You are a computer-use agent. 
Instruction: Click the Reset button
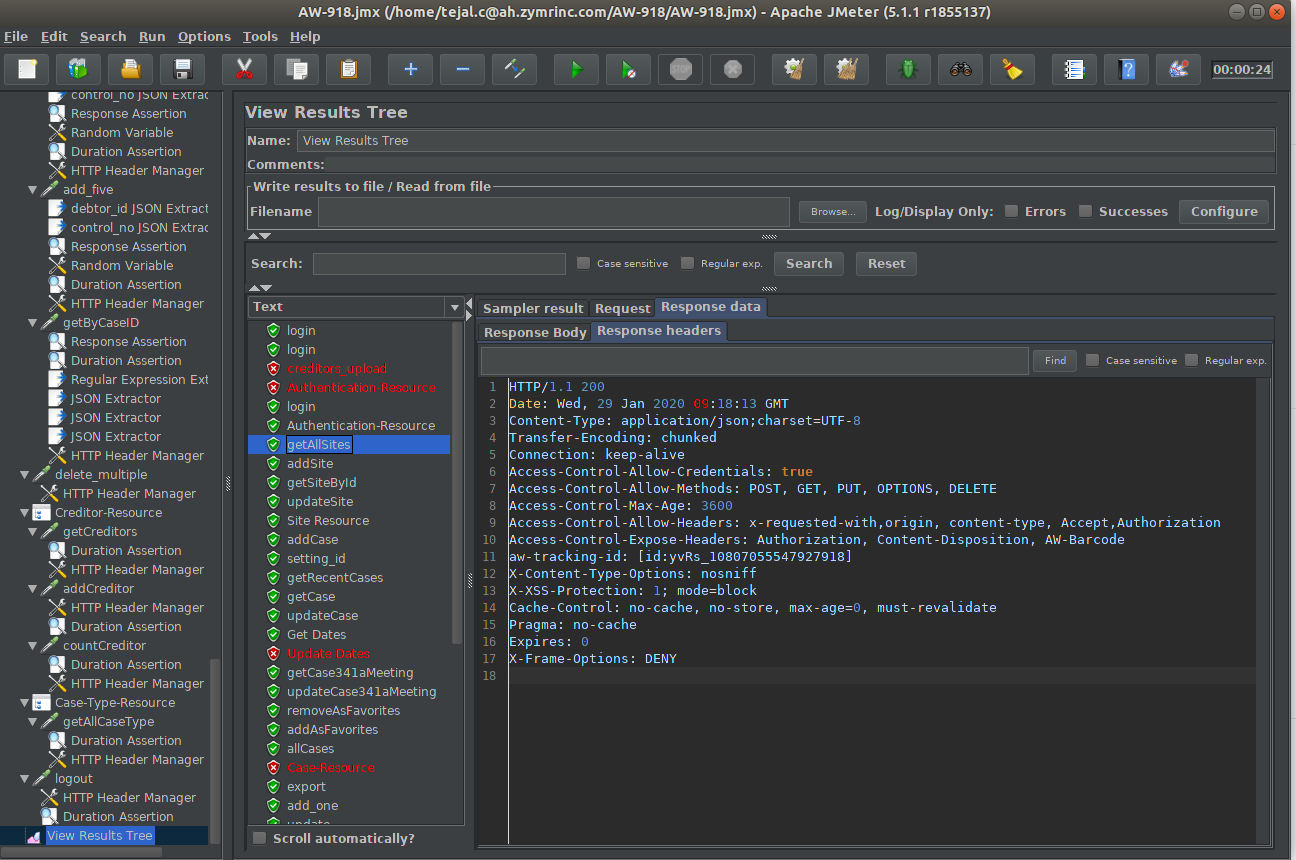pyautogui.click(x=886, y=263)
